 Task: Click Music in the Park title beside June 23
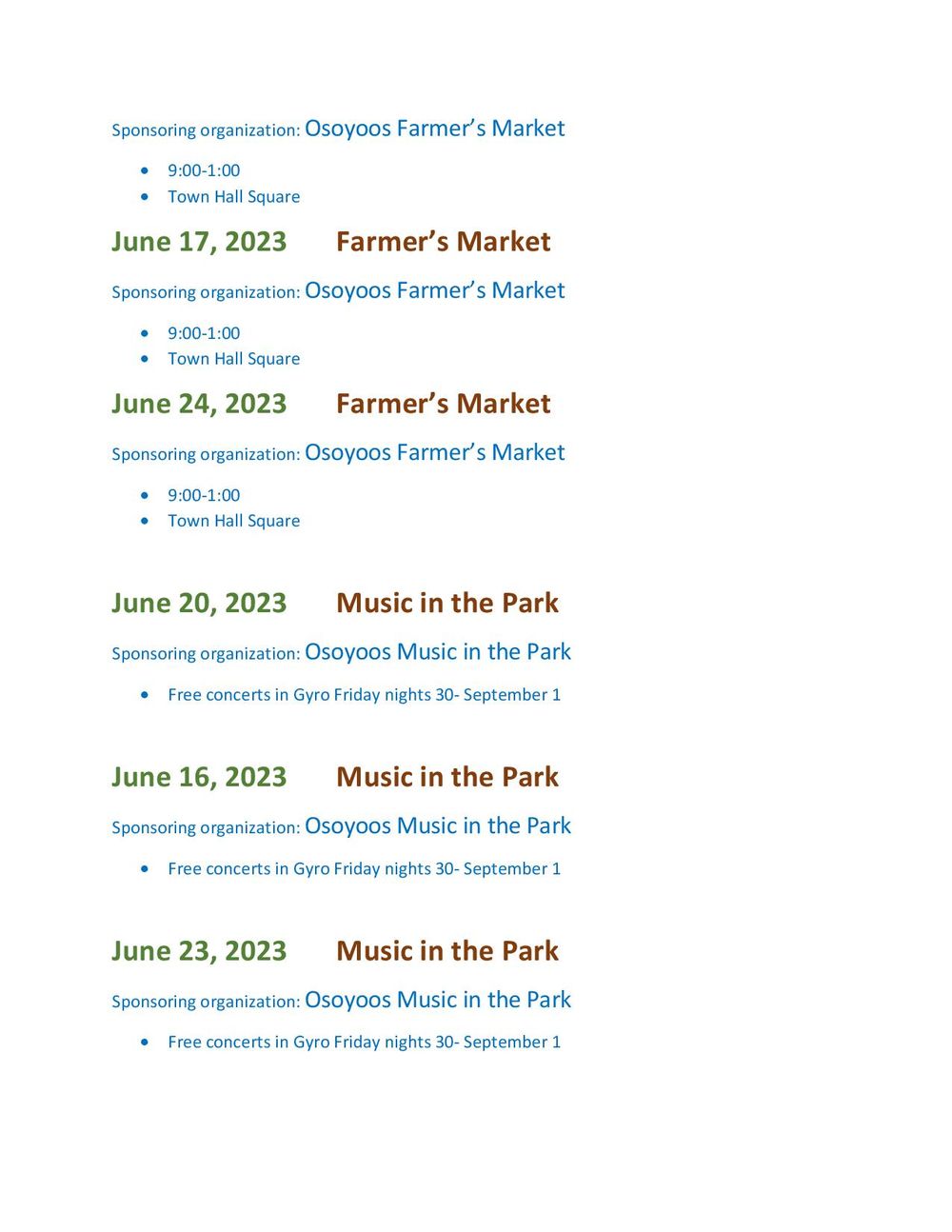[447, 951]
